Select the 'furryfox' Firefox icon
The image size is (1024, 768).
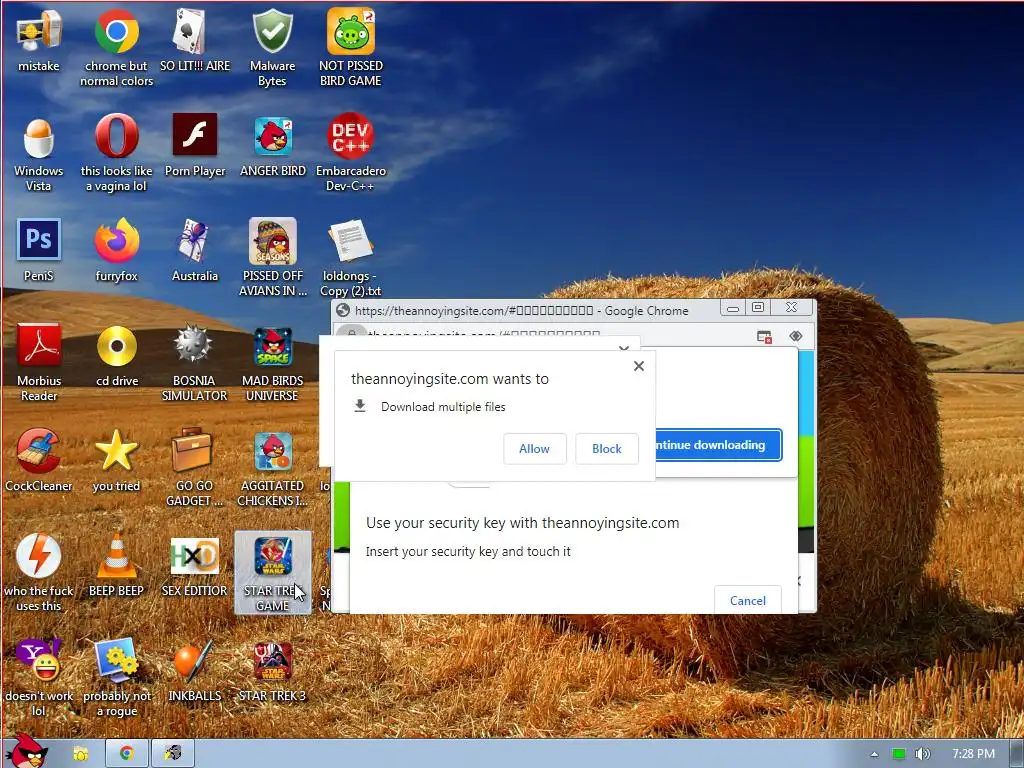(x=116, y=251)
